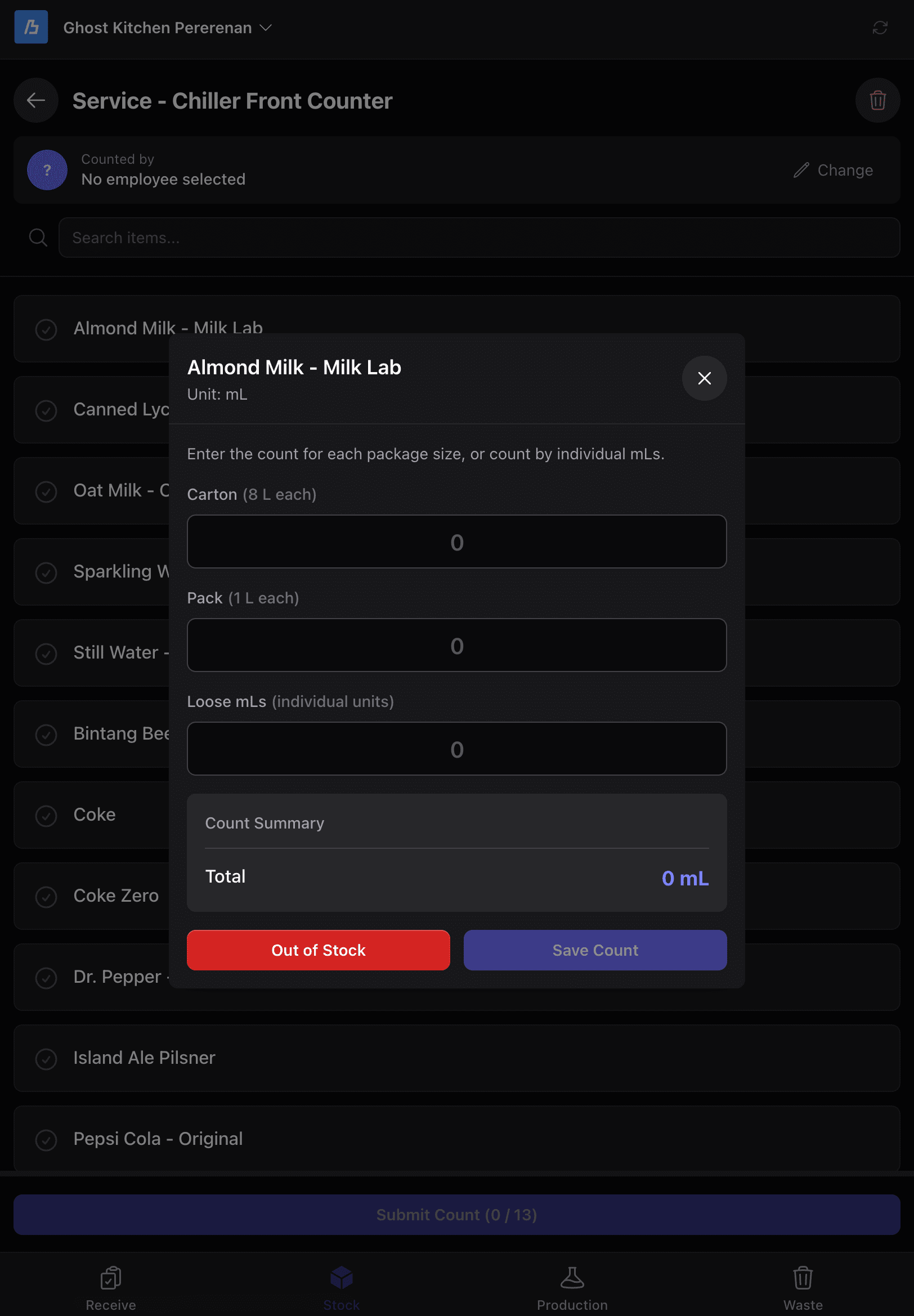This screenshot has width=914, height=1316.
Task: Open the Waste tab
Action: point(803,1288)
